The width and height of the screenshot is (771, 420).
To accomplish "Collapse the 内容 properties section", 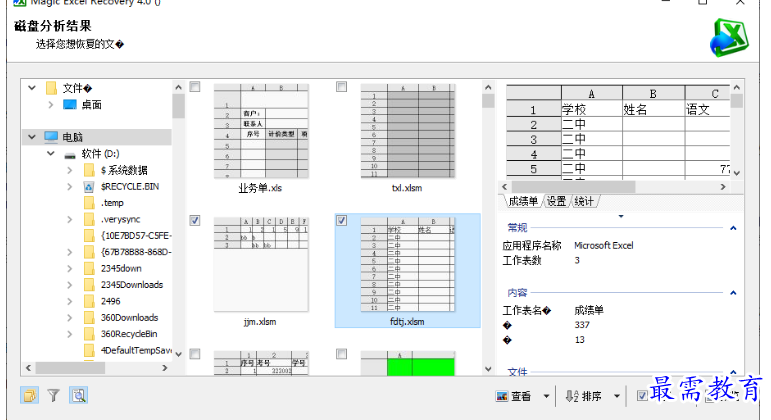I will coord(733,293).
